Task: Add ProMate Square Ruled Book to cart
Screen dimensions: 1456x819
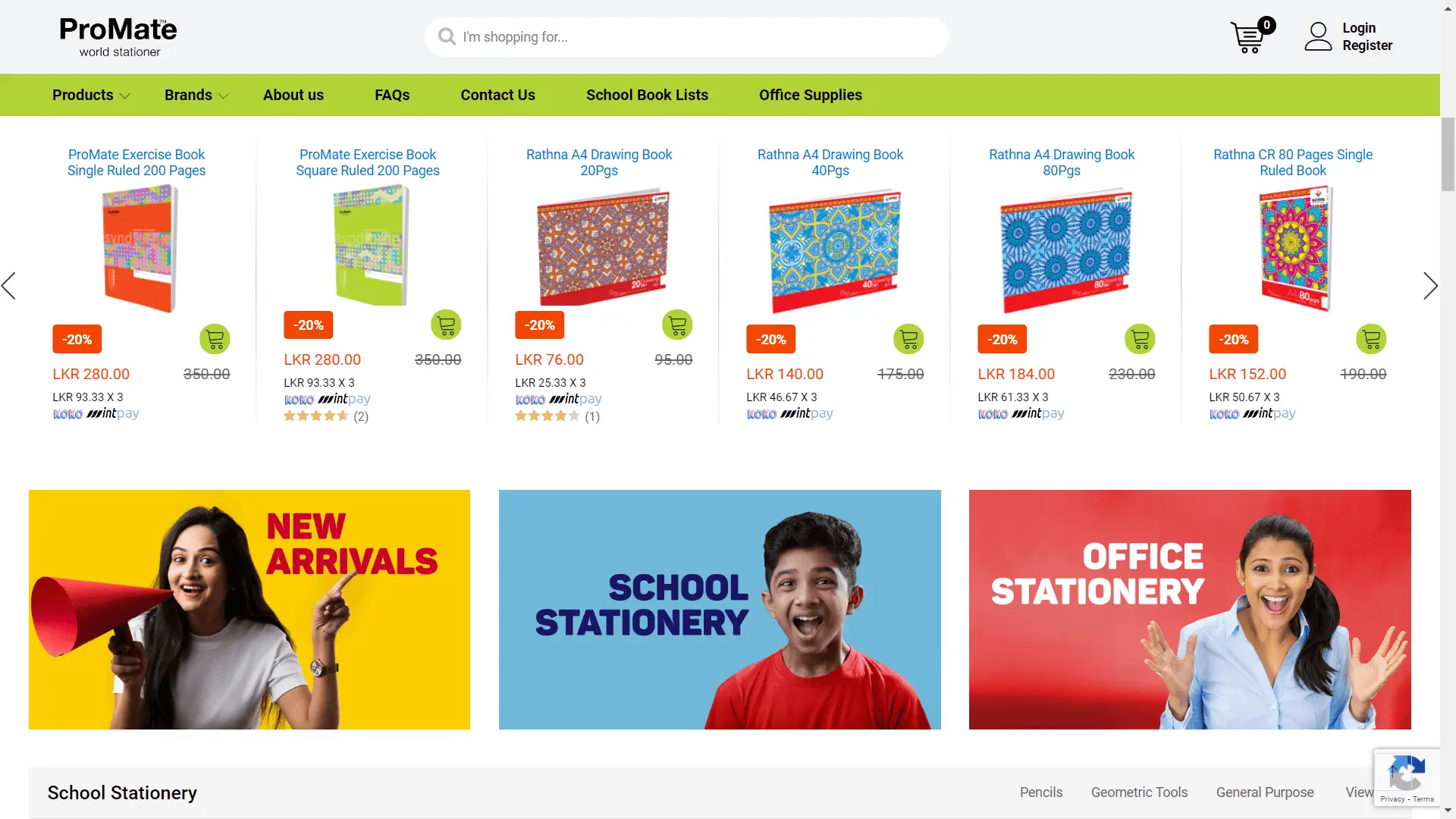Action: [446, 325]
